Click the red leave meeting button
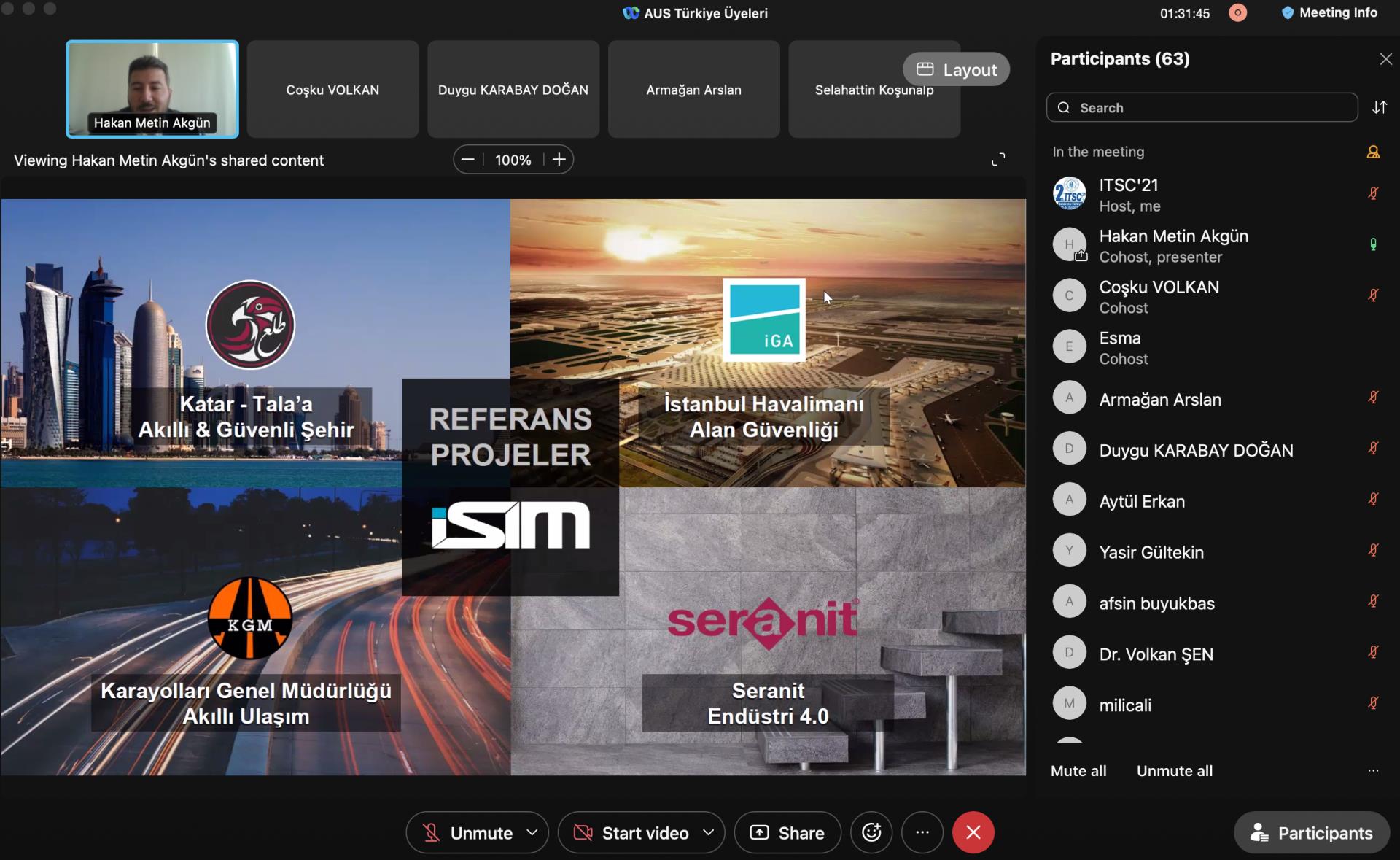Screen dimensions: 1400x860 point(973,832)
